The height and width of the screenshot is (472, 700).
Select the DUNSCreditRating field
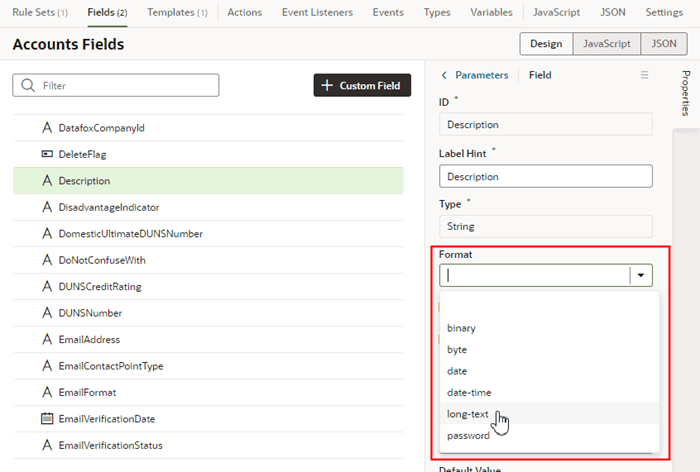click(208, 287)
